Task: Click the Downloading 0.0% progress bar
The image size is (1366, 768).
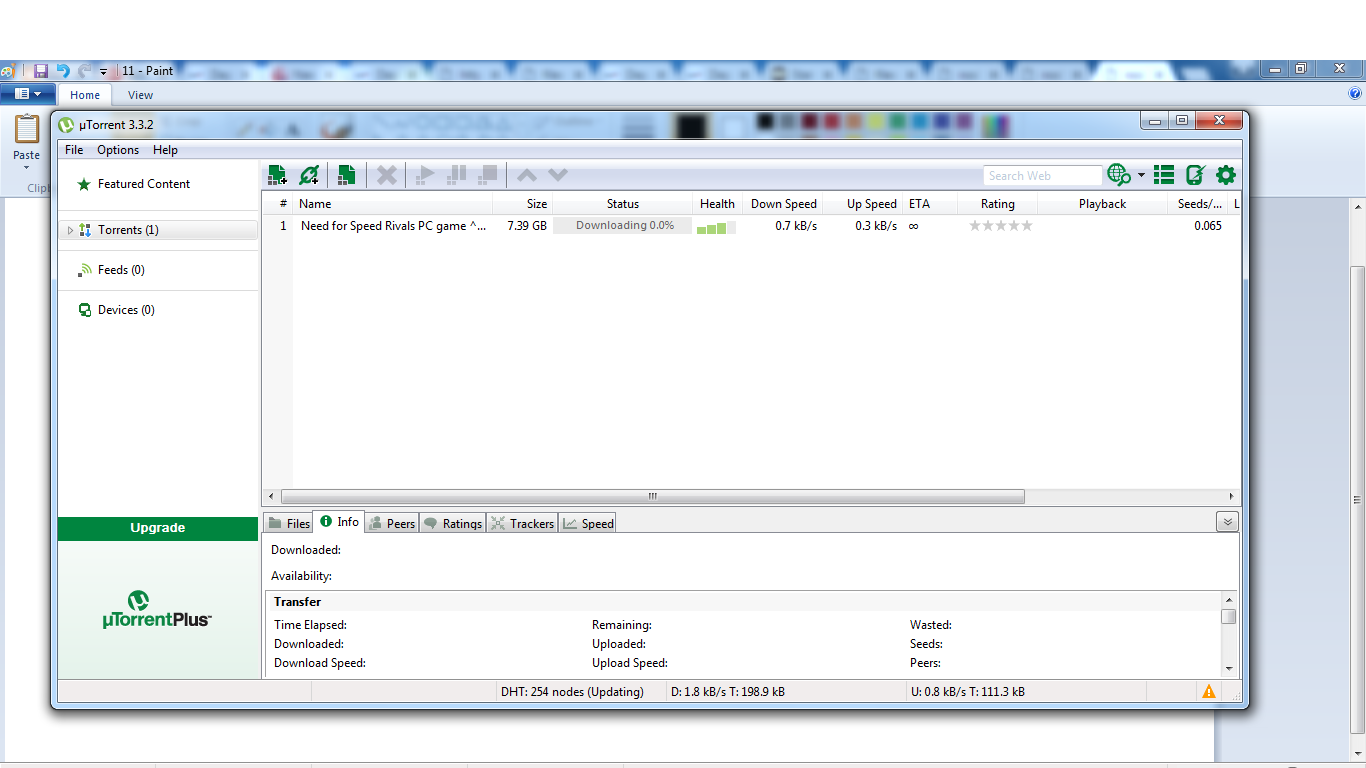Action: click(x=622, y=226)
